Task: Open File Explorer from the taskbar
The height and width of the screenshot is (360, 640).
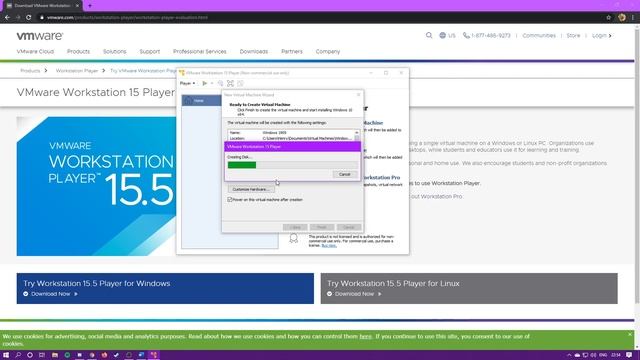Action: coord(55,355)
